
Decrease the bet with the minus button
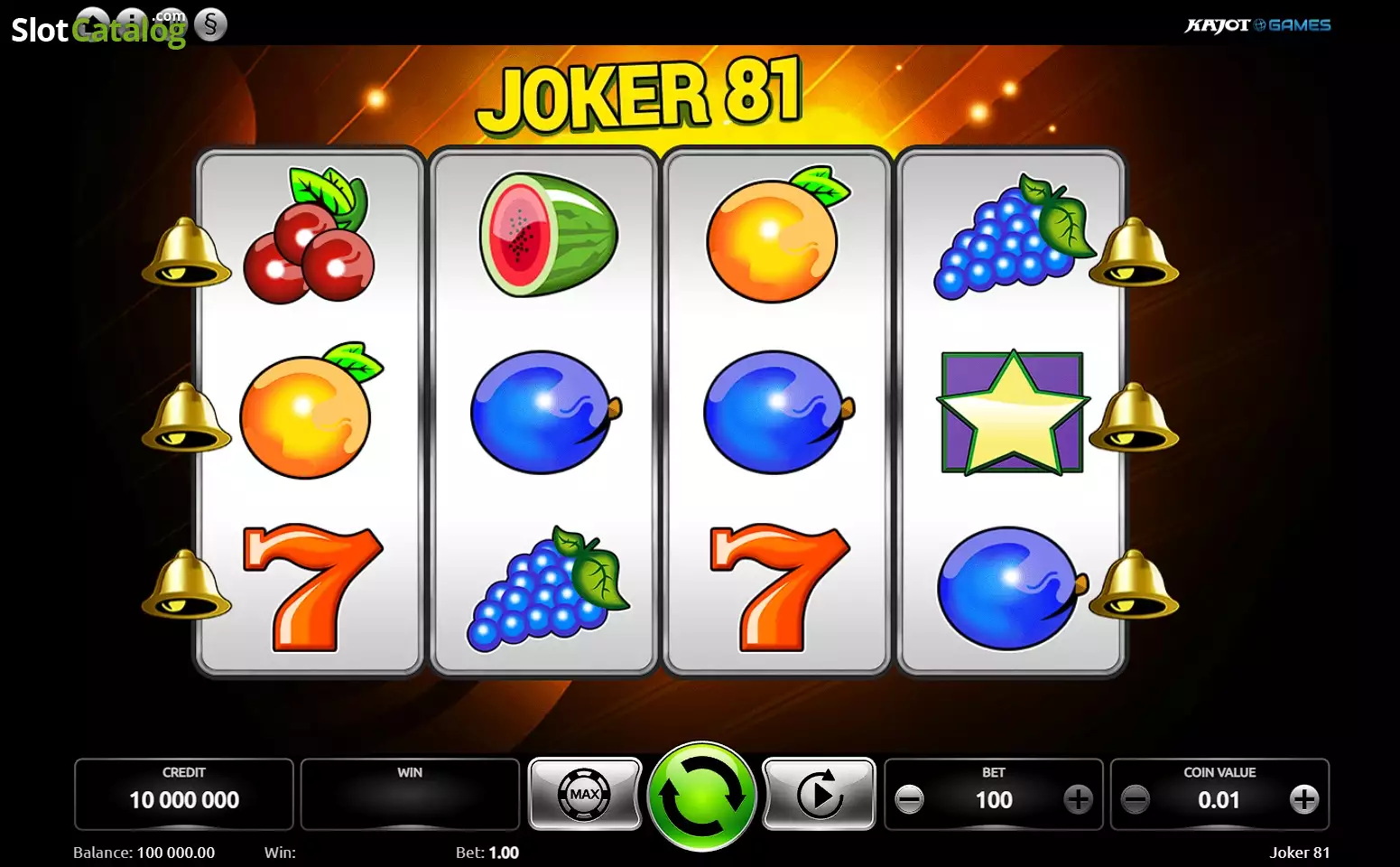pyautogui.click(x=909, y=799)
